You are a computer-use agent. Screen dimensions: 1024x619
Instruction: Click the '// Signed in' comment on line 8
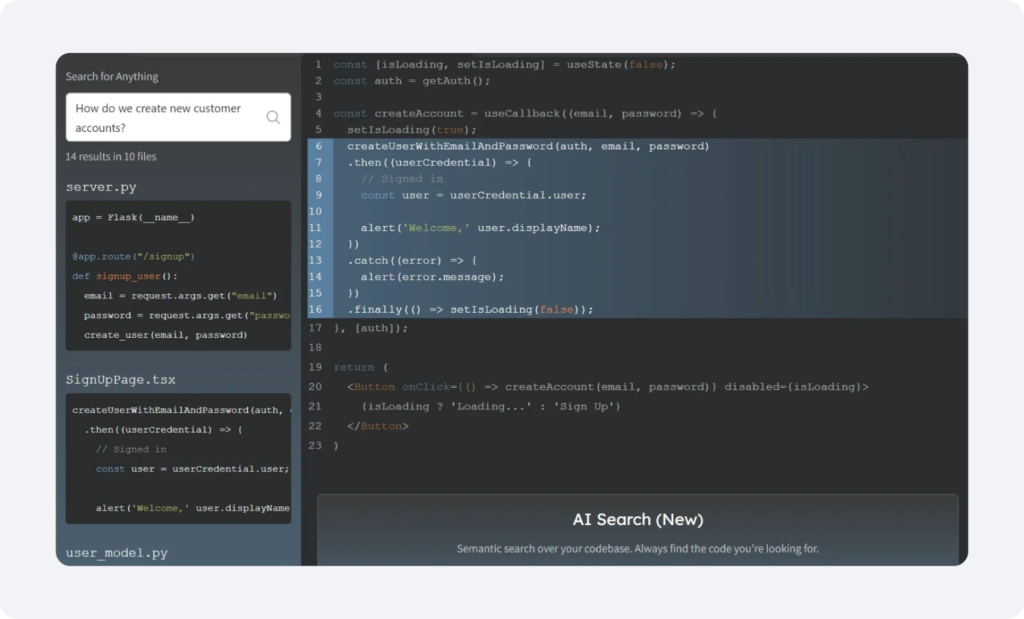[402, 179]
